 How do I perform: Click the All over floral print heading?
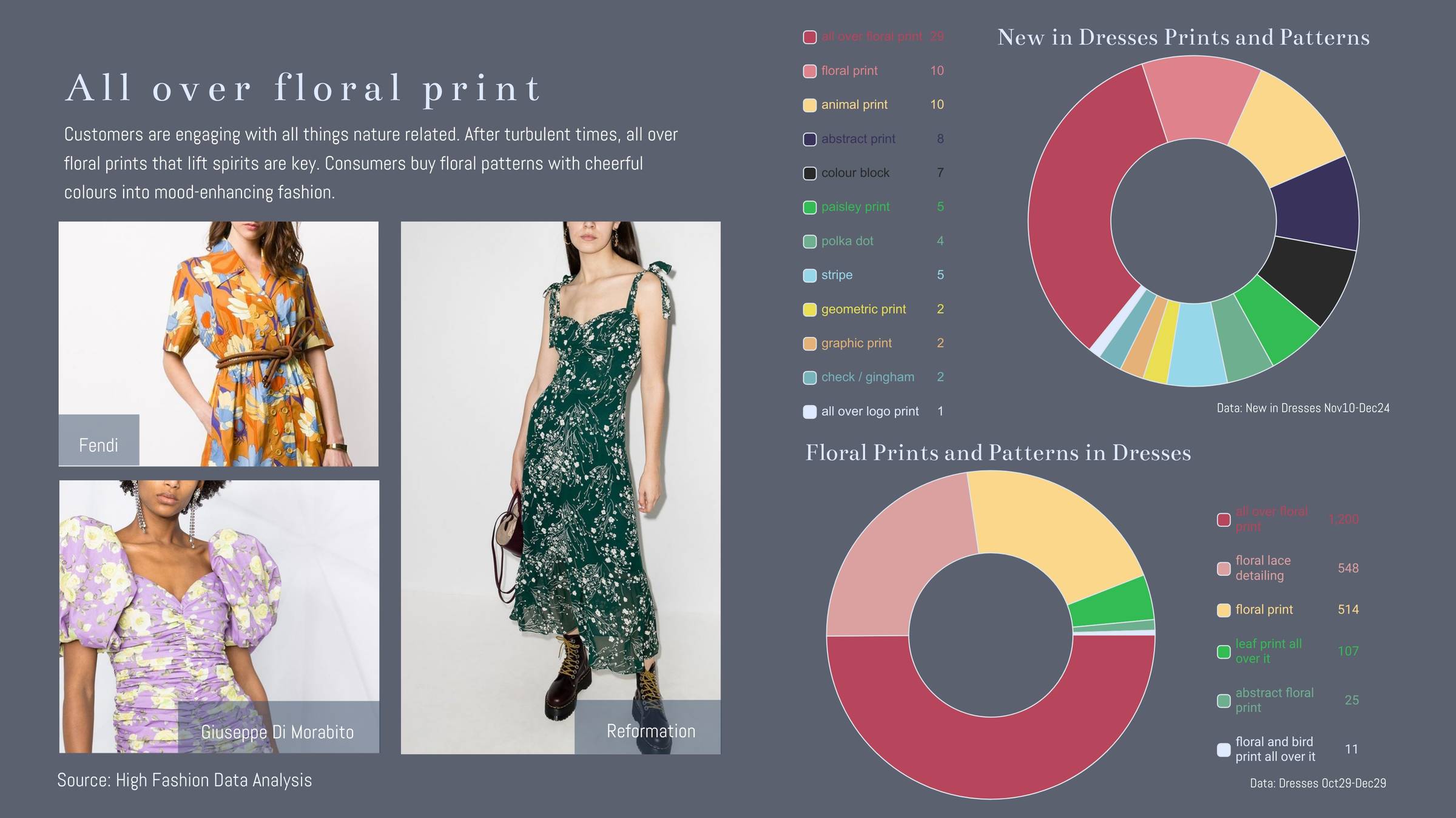(x=303, y=89)
